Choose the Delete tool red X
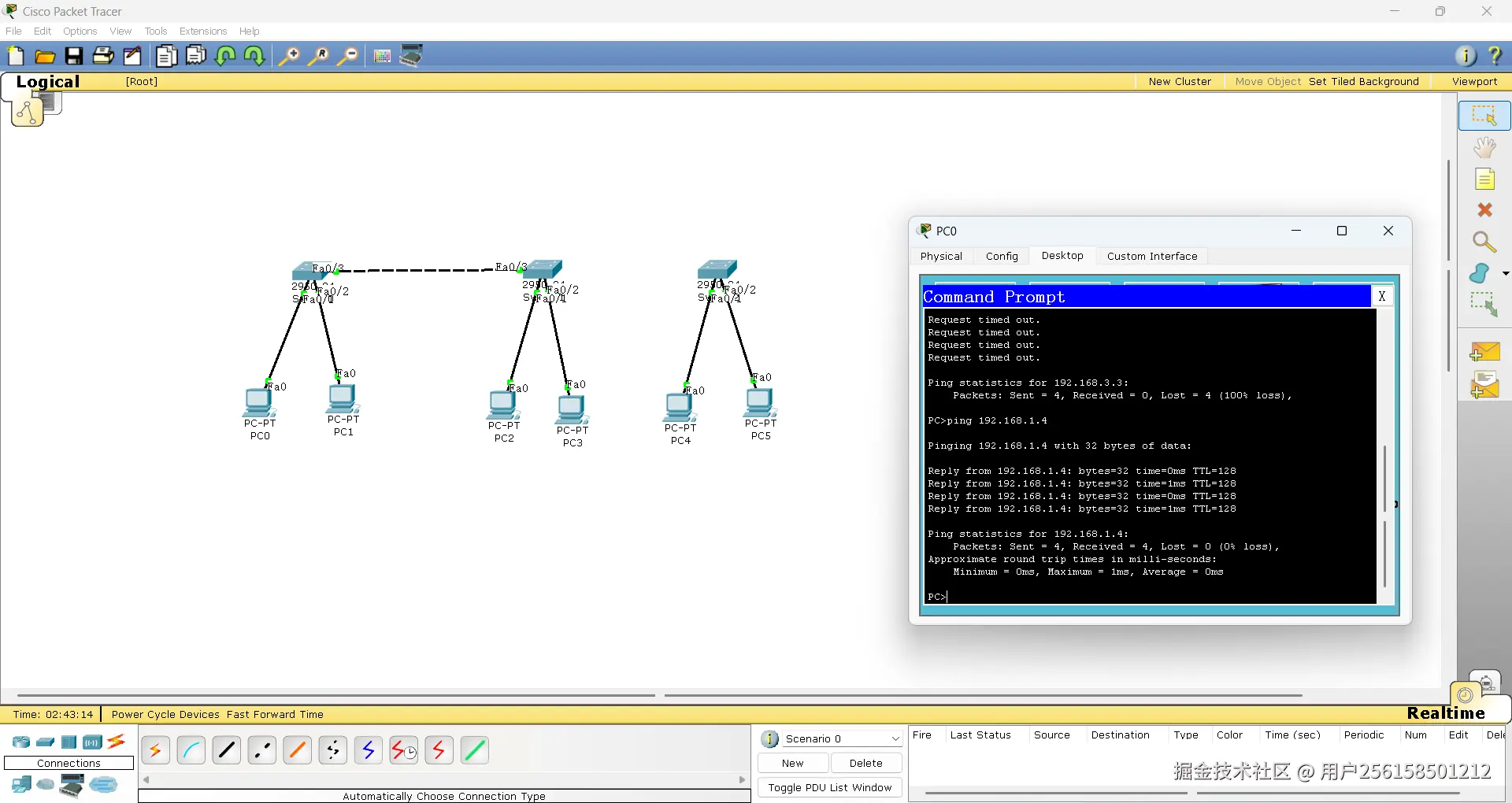Image resolution: width=1512 pixels, height=803 pixels. 1484,209
